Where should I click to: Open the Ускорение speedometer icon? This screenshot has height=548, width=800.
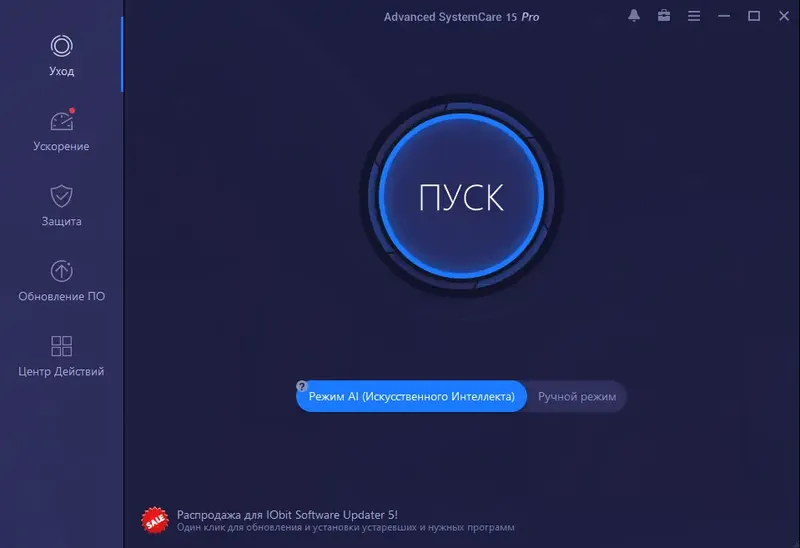click(x=62, y=121)
